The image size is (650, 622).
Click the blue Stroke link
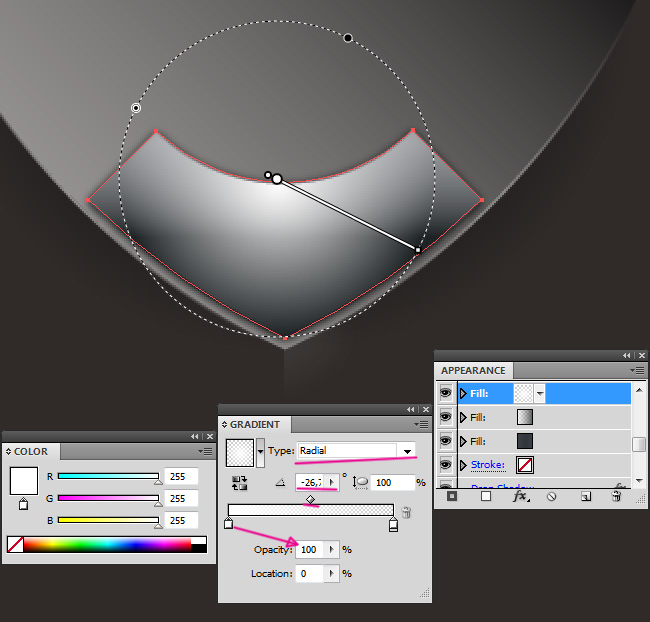(488, 465)
